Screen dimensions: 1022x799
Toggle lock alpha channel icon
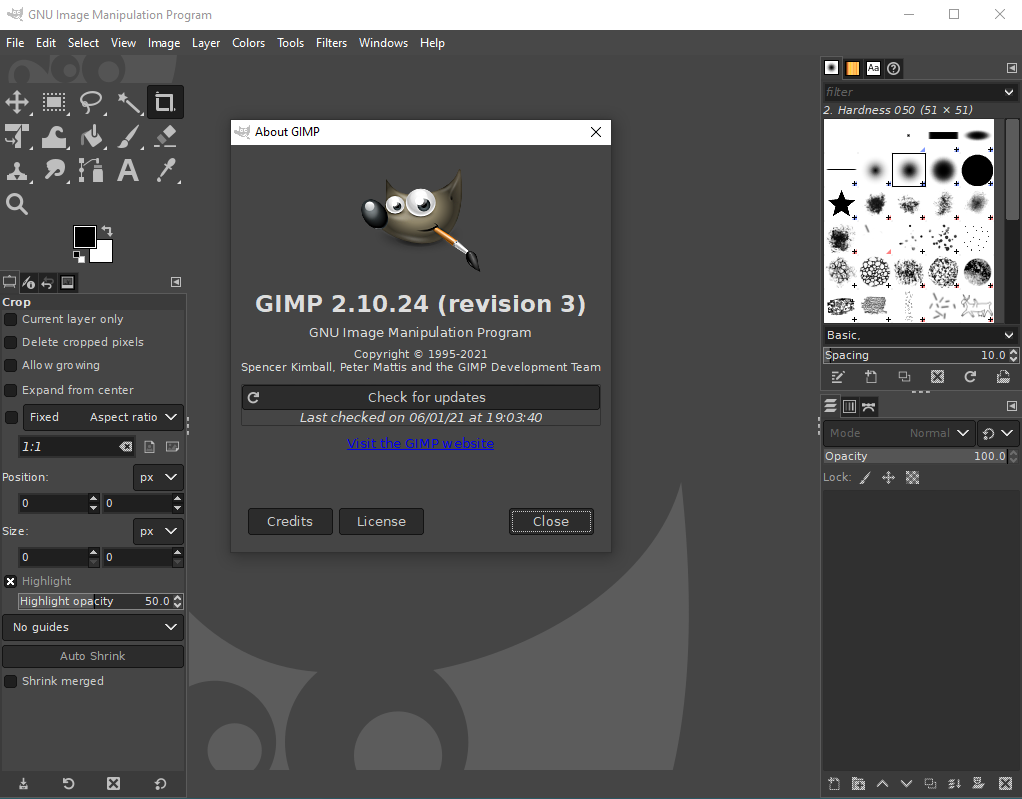click(x=912, y=478)
